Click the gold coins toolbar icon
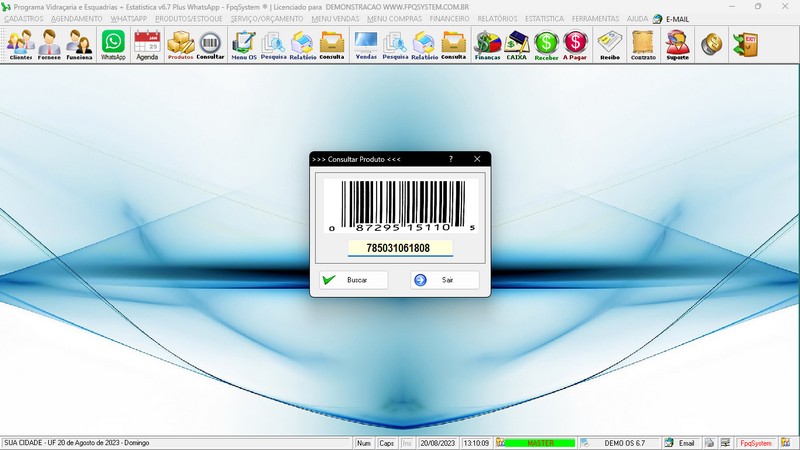The width and height of the screenshot is (800, 450). pos(711,45)
